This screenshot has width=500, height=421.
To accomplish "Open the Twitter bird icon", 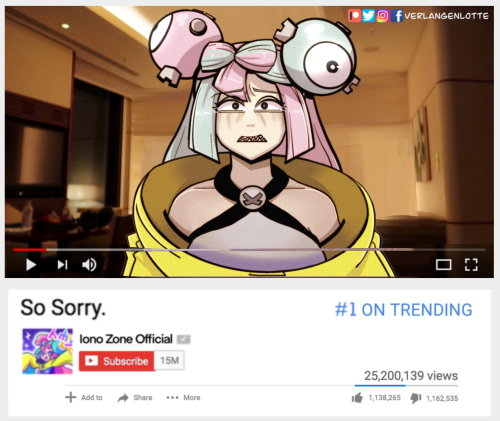I will [x=368, y=16].
